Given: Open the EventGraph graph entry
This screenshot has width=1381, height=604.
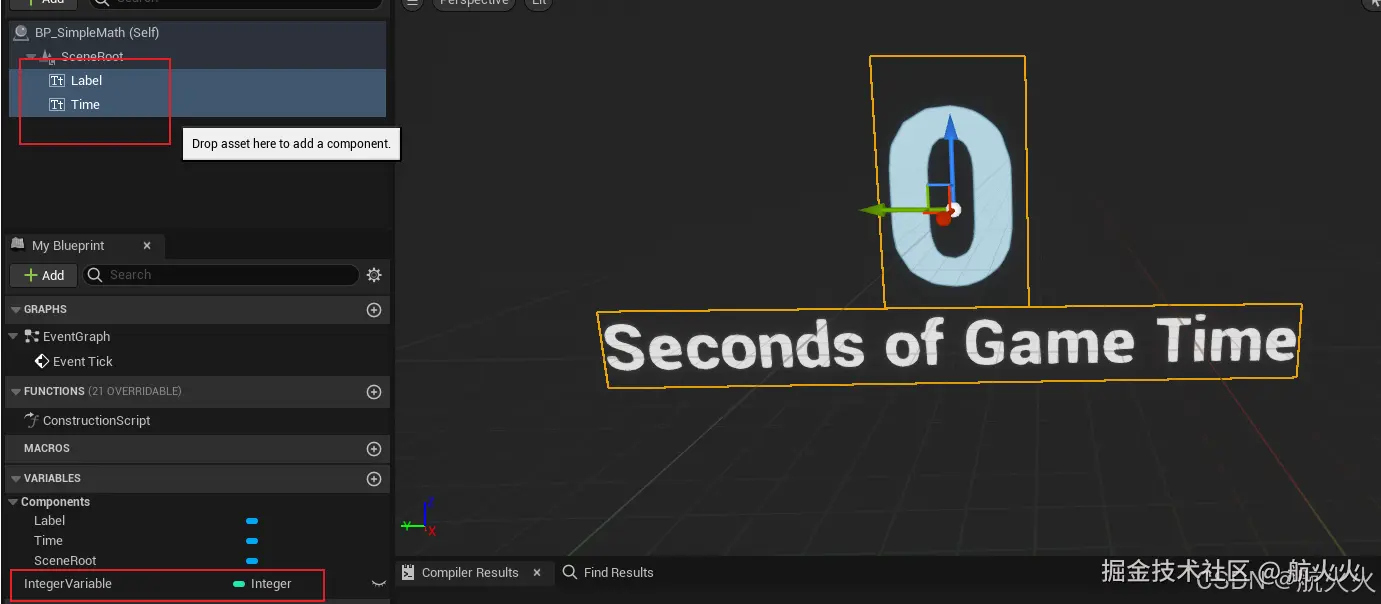Looking at the screenshot, I should pyautogui.click(x=76, y=336).
